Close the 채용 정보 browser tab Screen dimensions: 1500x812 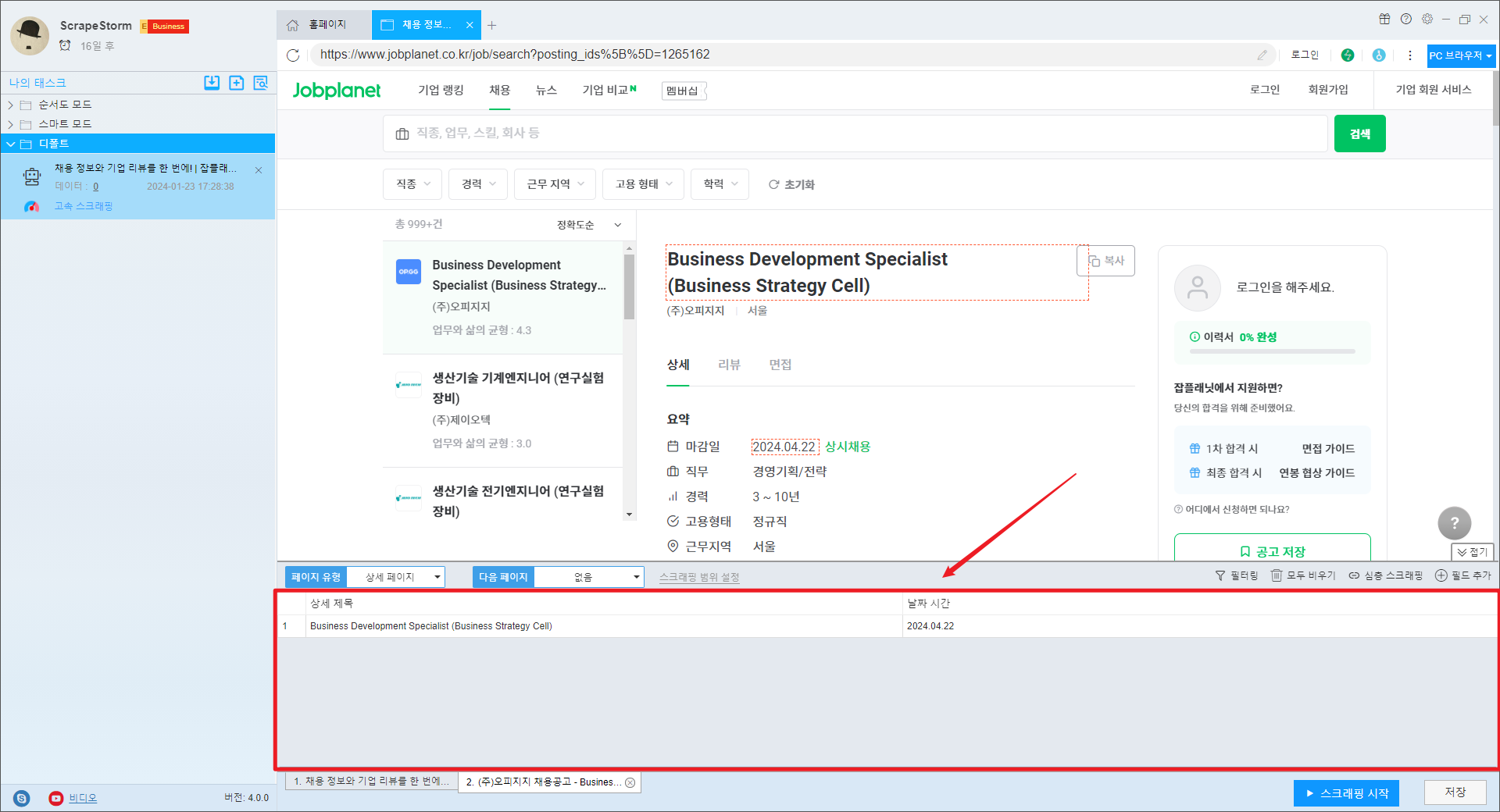point(470,25)
